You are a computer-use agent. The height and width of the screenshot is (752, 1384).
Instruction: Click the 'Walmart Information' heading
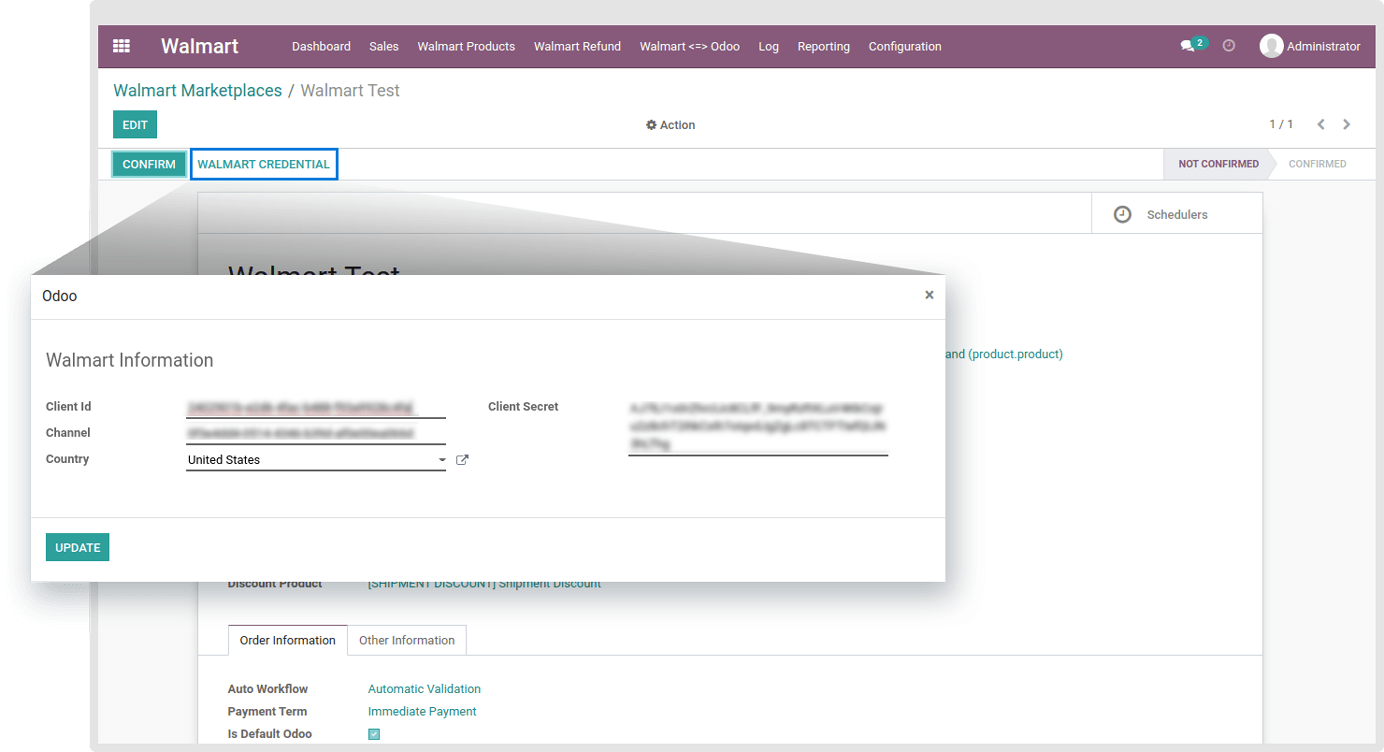(130, 360)
